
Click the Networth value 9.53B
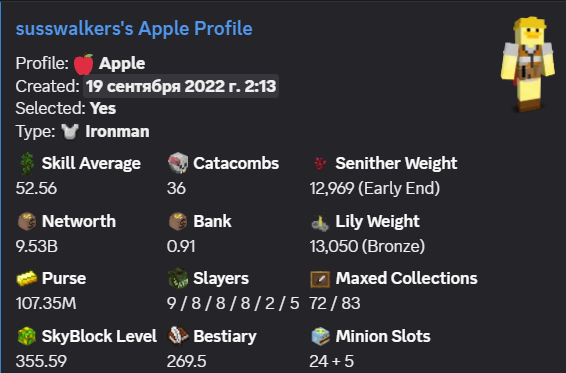[x=36, y=247]
